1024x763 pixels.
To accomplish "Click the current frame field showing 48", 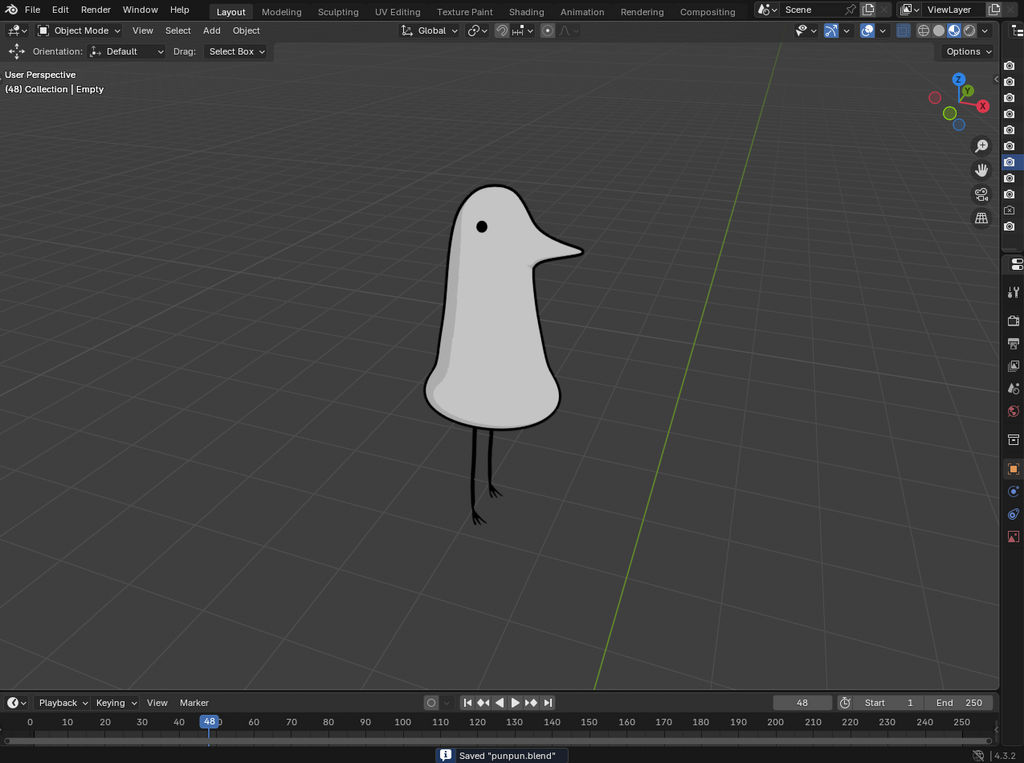I will [x=802, y=703].
